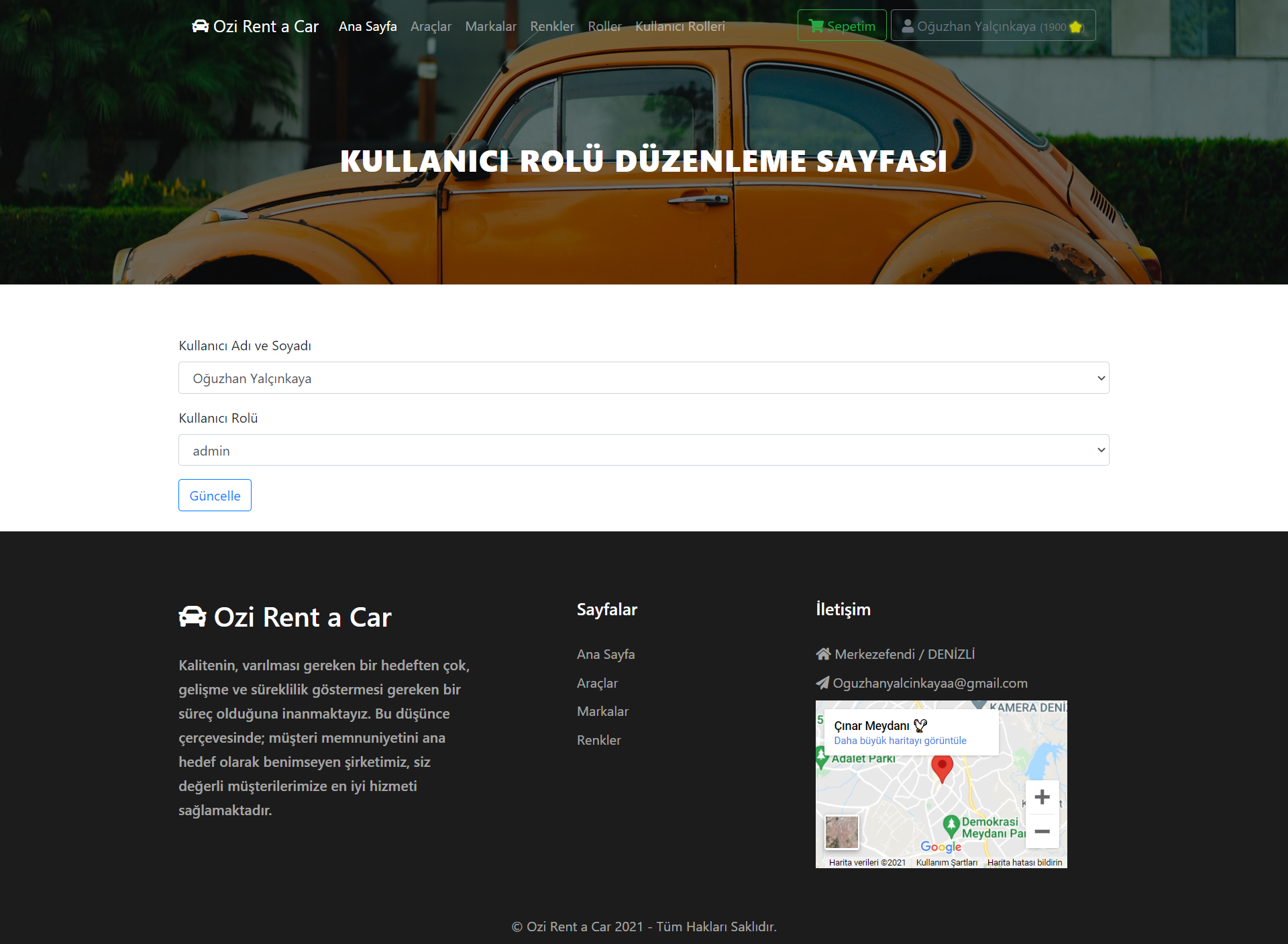This screenshot has width=1288, height=944.
Task: Click the paper plane email icon
Action: pos(822,683)
